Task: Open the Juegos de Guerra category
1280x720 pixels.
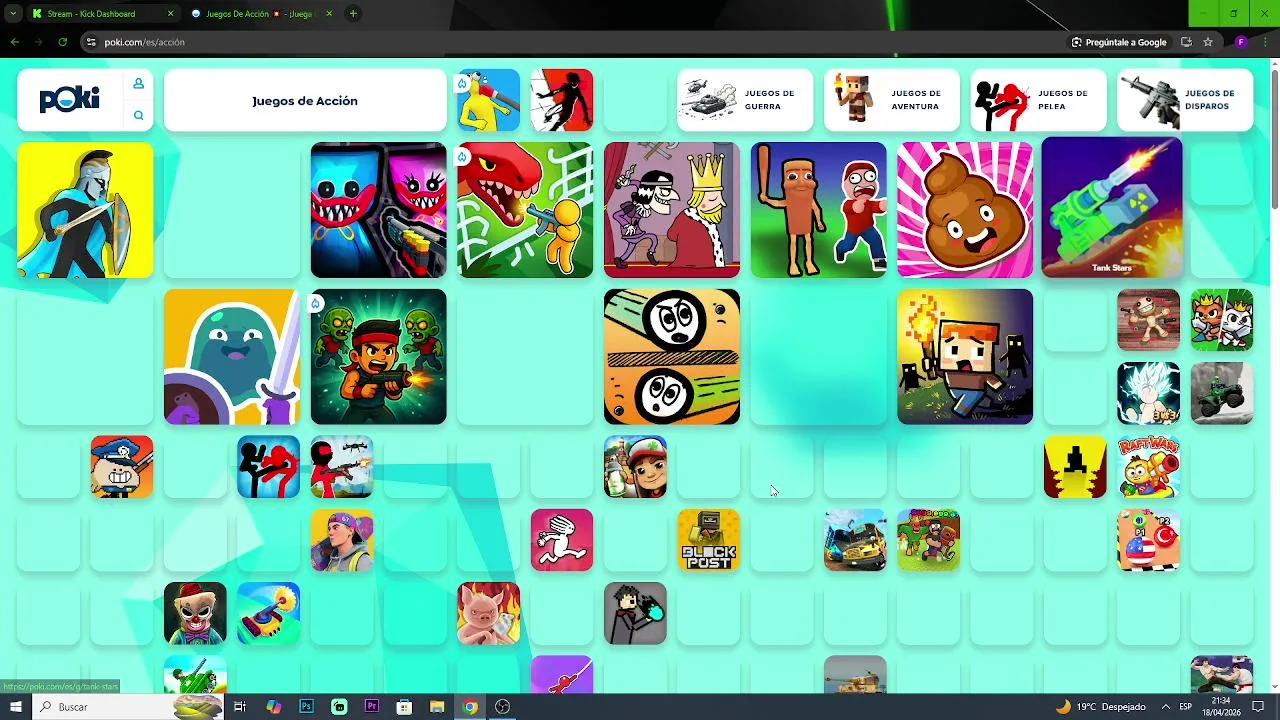Action: coord(745,100)
